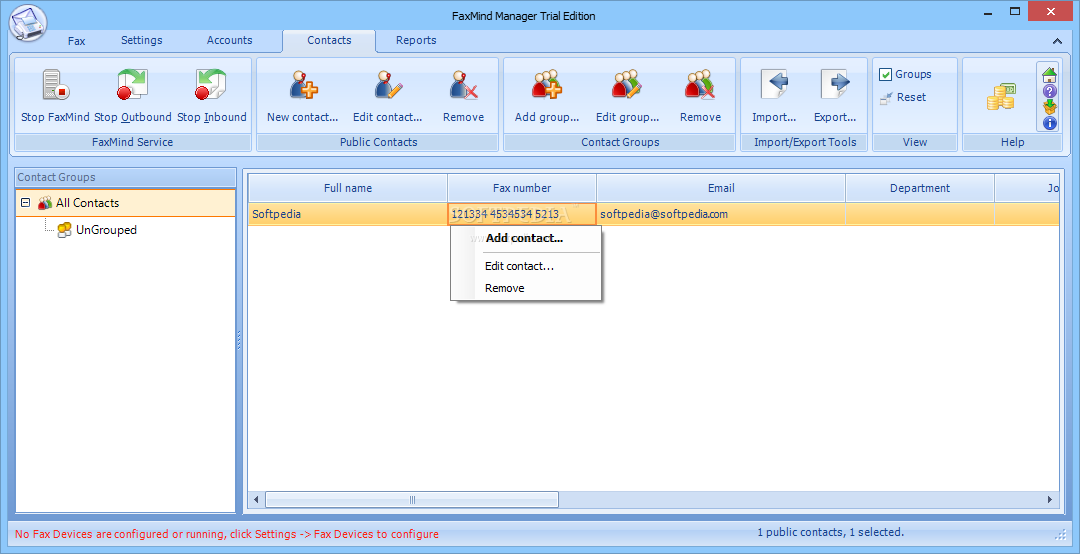This screenshot has height=554, width=1080.
Task: Toggle the Groups view checkbox
Action: pyautogui.click(x=886, y=74)
